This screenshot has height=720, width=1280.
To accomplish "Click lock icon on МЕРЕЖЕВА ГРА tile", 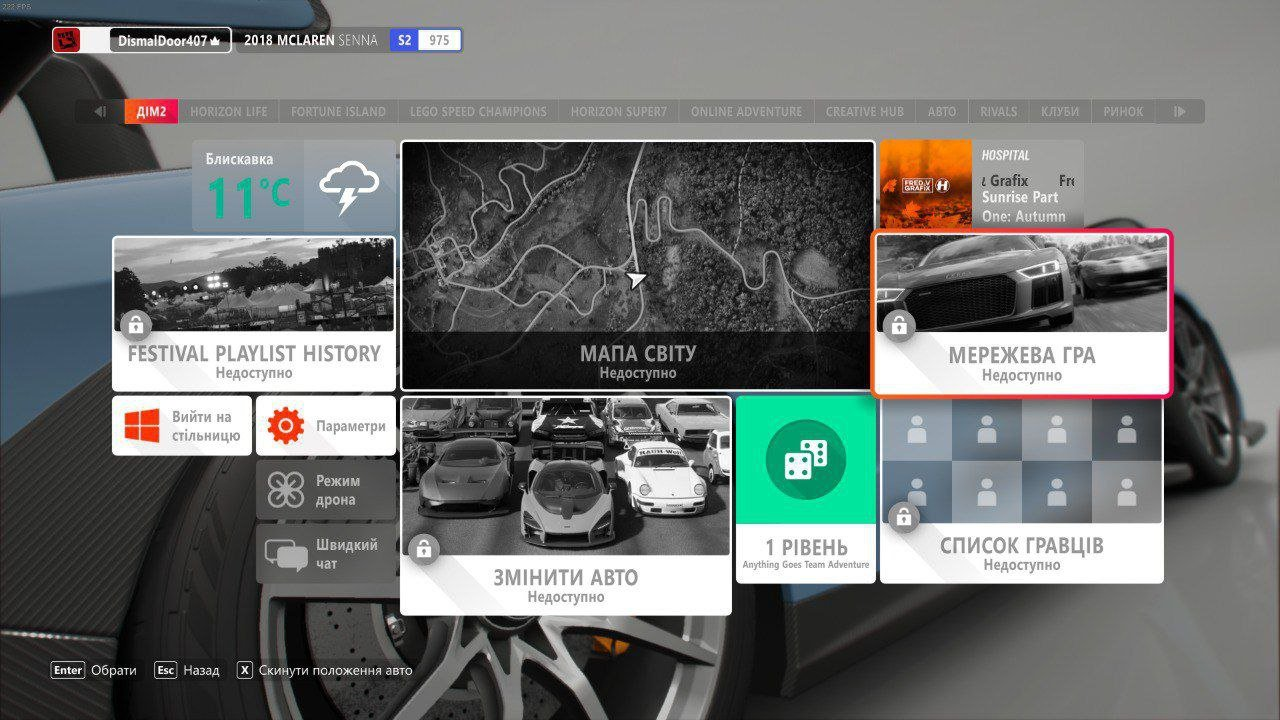I will 898,325.
